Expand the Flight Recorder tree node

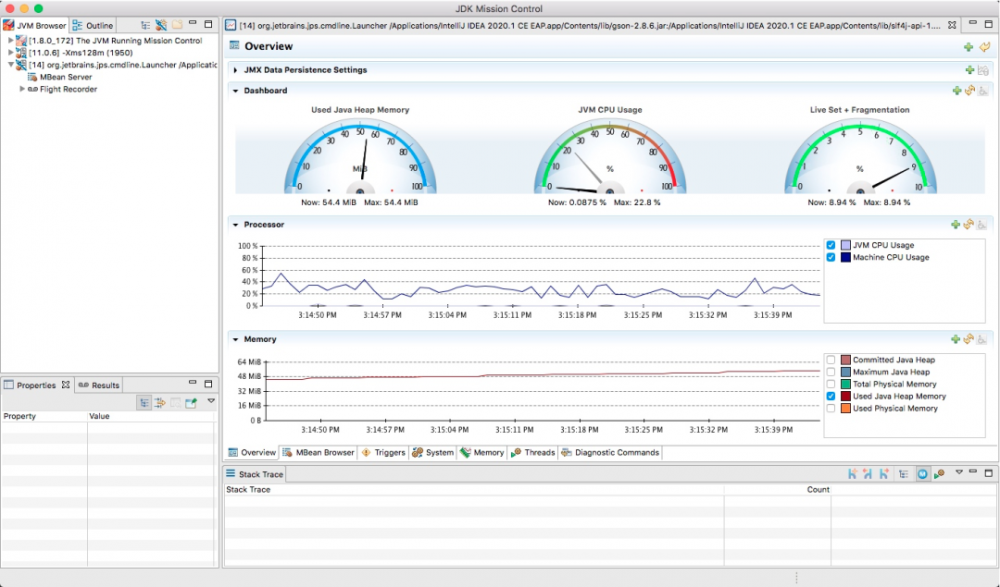[22, 89]
